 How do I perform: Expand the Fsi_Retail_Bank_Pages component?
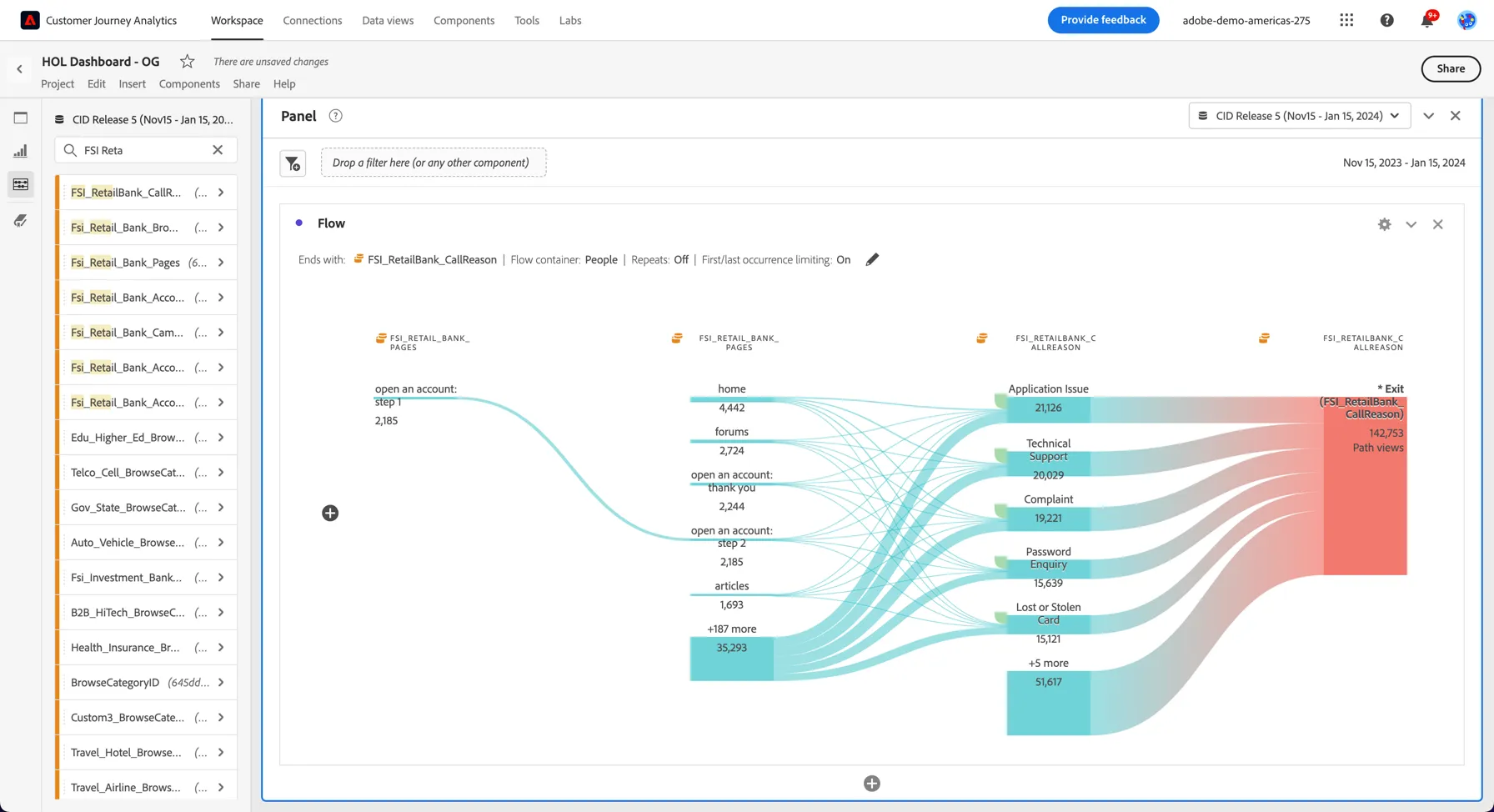click(221, 263)
